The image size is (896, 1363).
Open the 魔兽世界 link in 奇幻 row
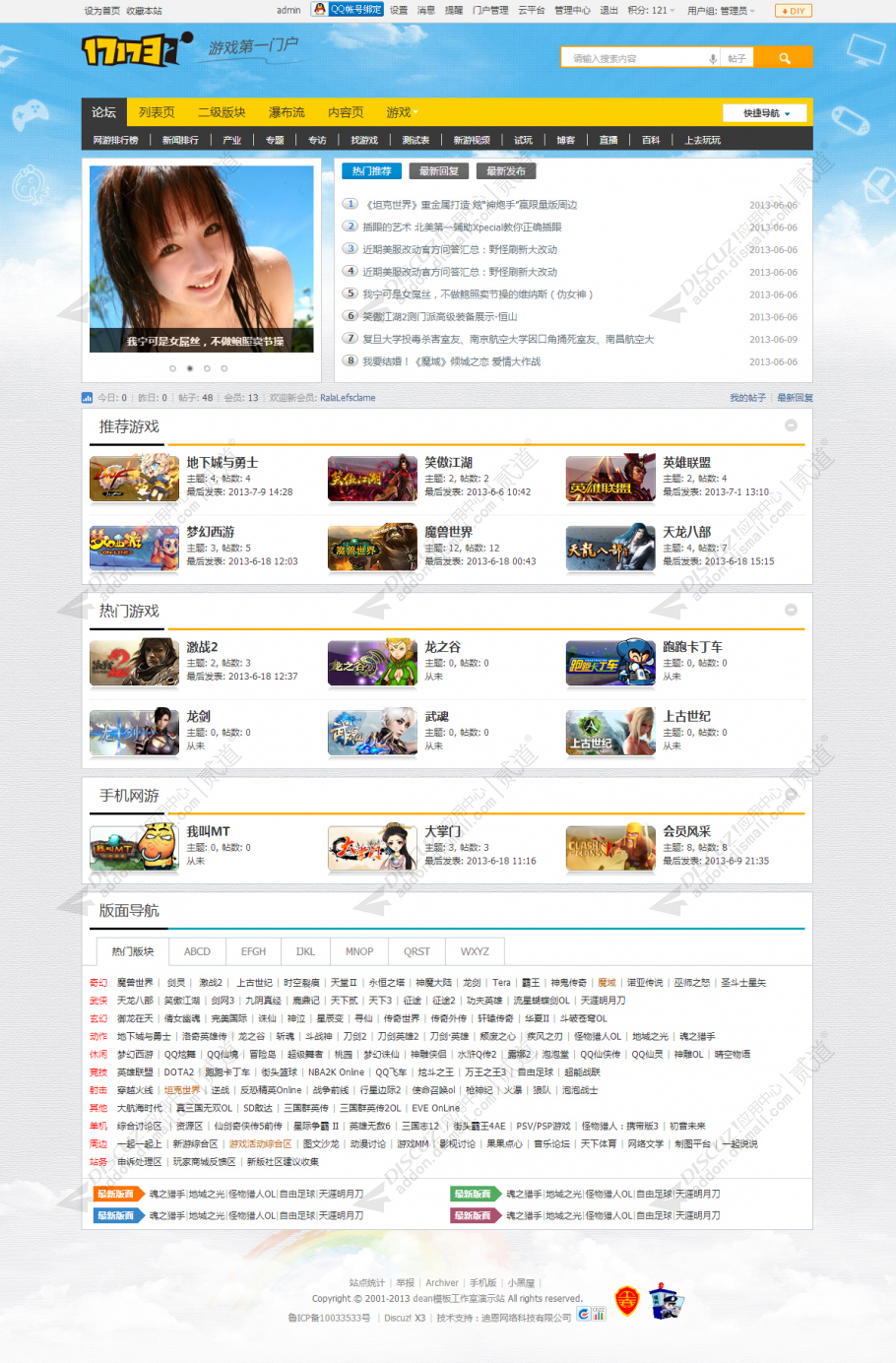(135, 983)
